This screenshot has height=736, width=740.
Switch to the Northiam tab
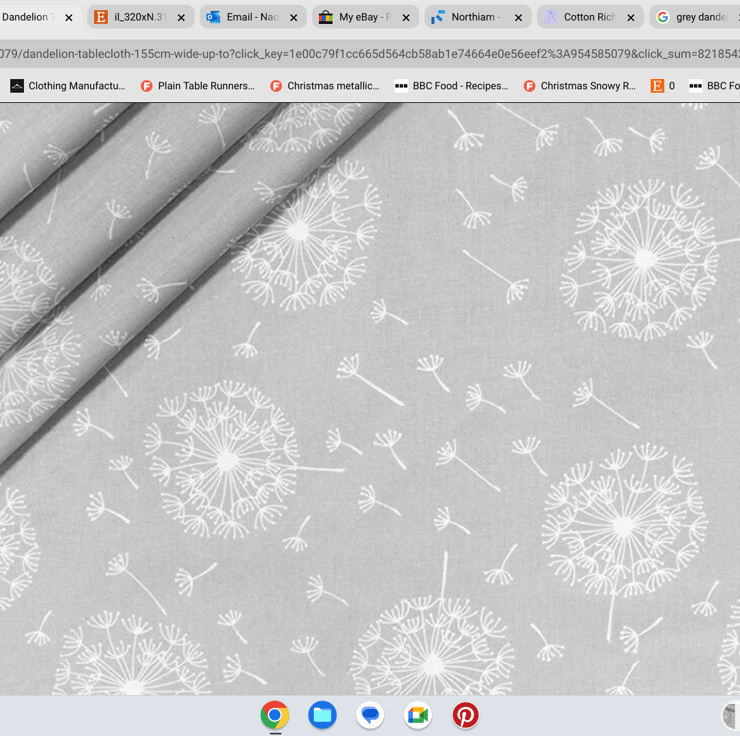(477, 17)
